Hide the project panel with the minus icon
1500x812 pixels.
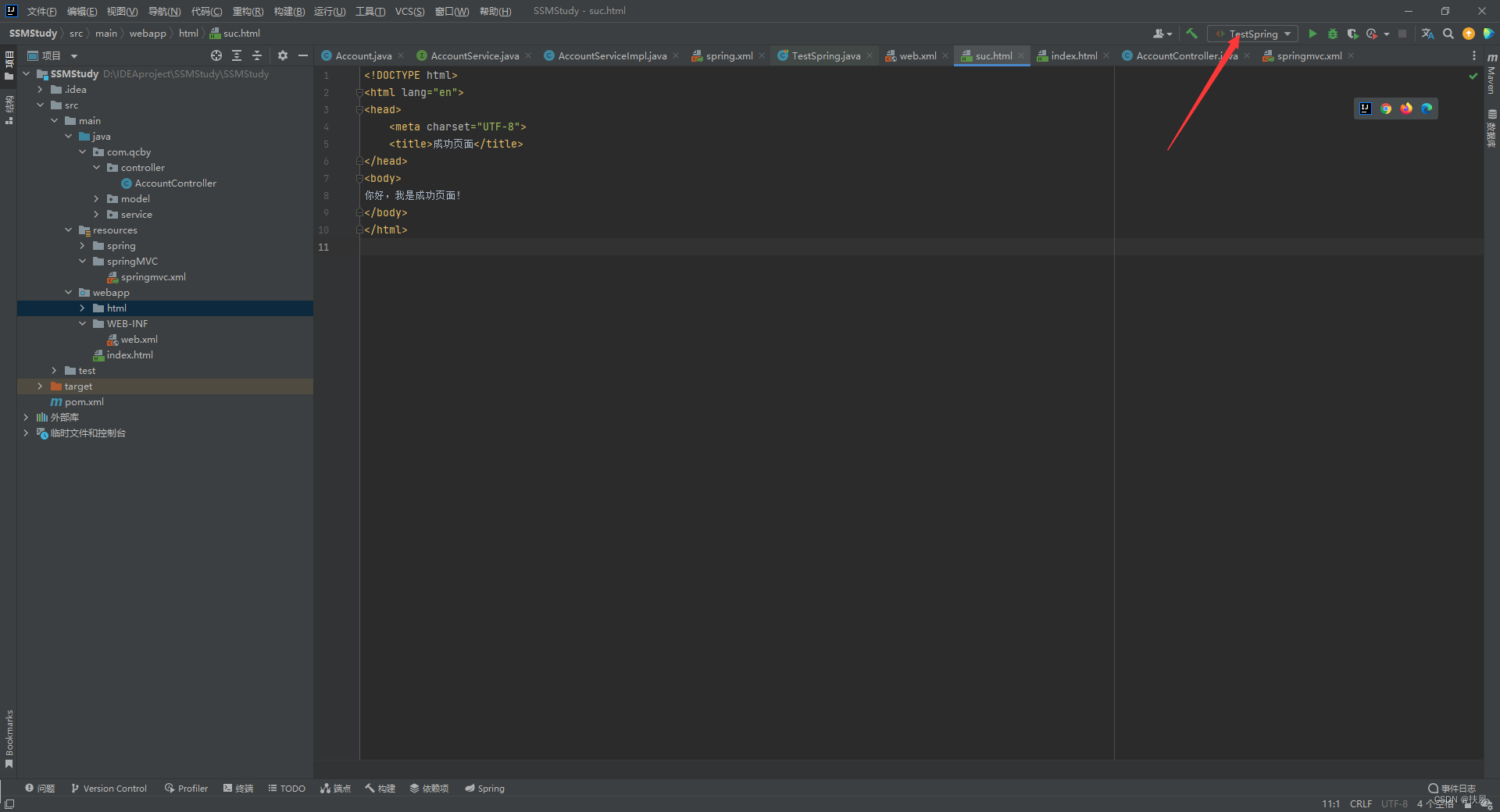pyautogui.click(x=303, y=55)
